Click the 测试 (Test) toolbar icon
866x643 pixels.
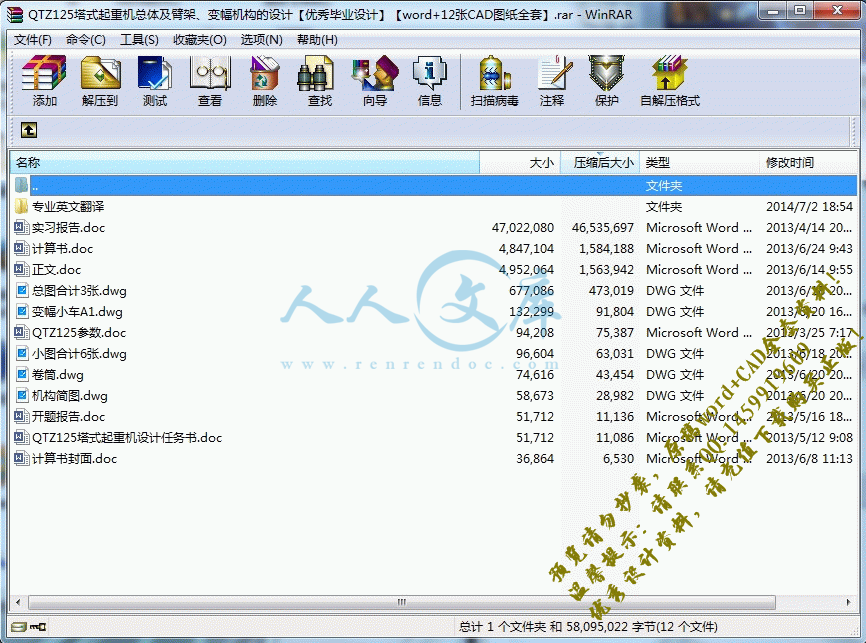[155, 72]
